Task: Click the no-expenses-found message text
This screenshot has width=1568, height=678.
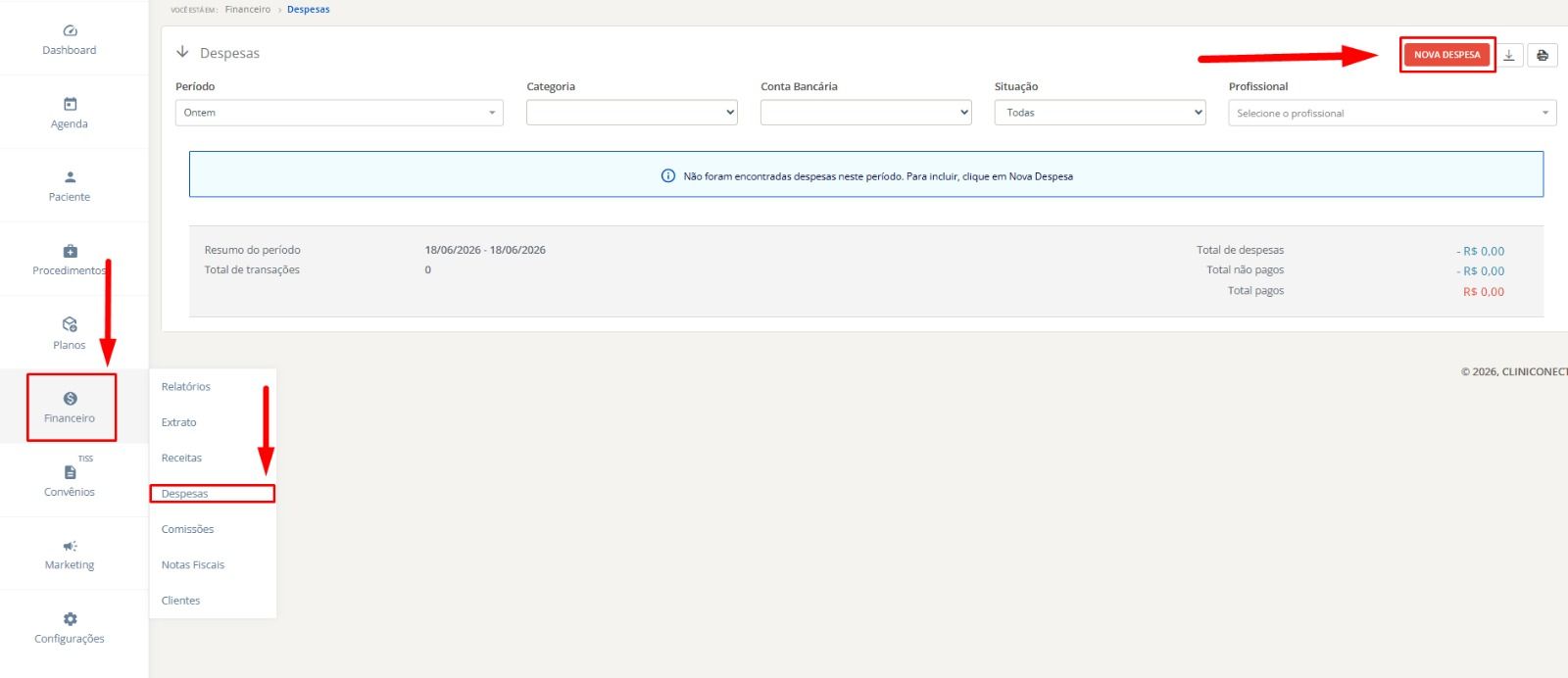Action: click(x=878, y=176)
